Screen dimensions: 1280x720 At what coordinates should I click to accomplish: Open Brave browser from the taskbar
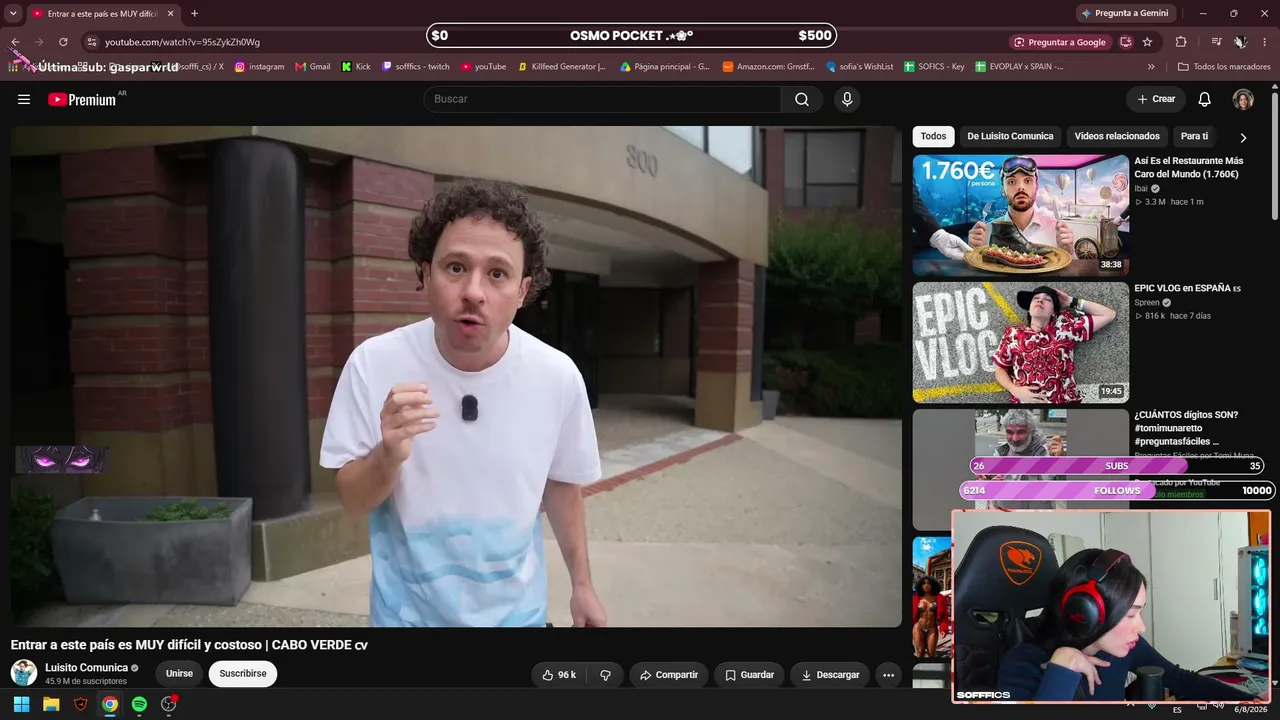(81, 704)
